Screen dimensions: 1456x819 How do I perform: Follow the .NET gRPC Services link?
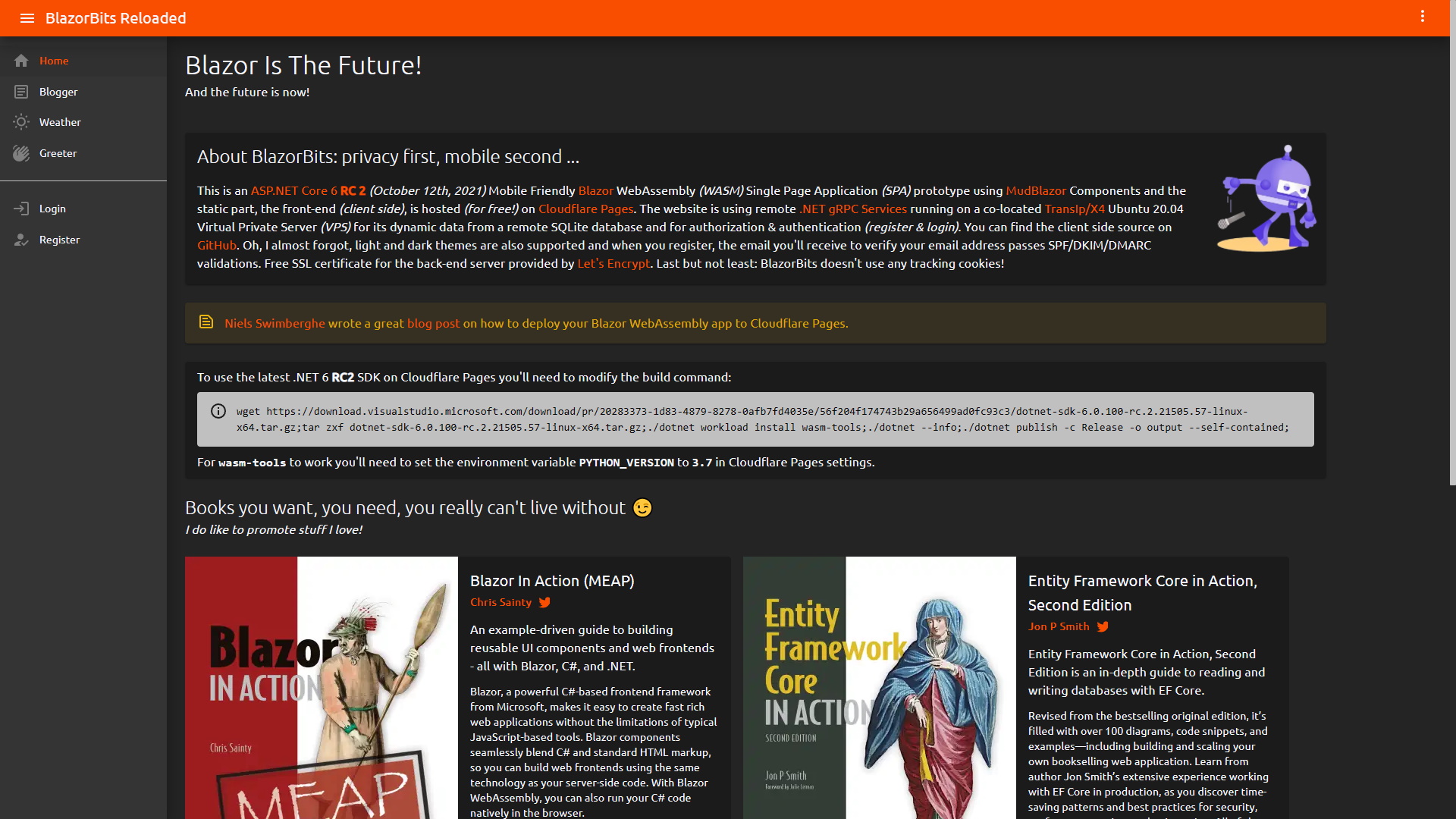click(x=853, y=209)
